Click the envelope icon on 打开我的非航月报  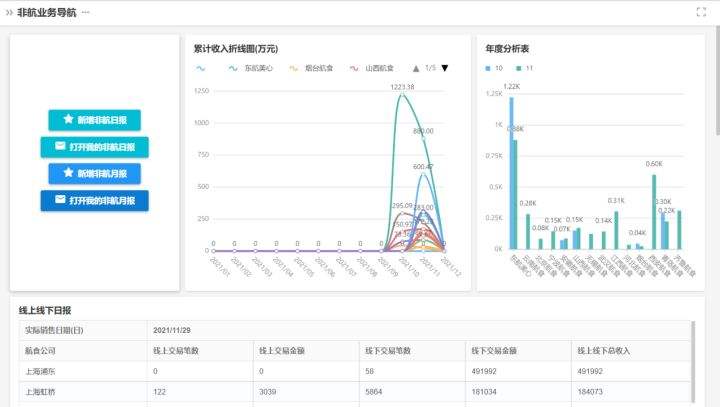(60, 200)
